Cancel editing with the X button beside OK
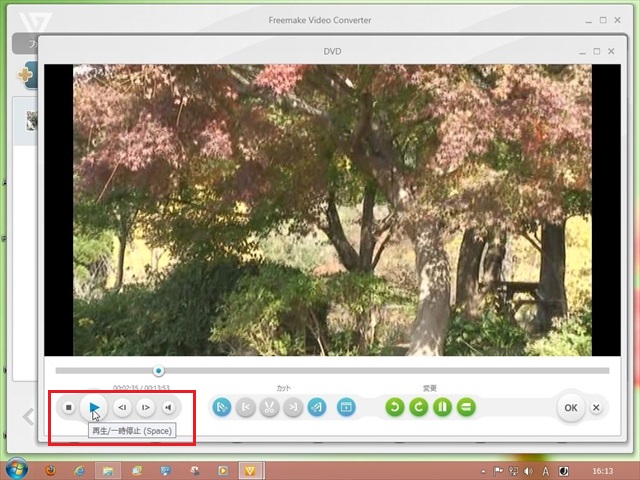Image resolution: width=640 pixels, height=480 pixels. click(x=596, y=407)
